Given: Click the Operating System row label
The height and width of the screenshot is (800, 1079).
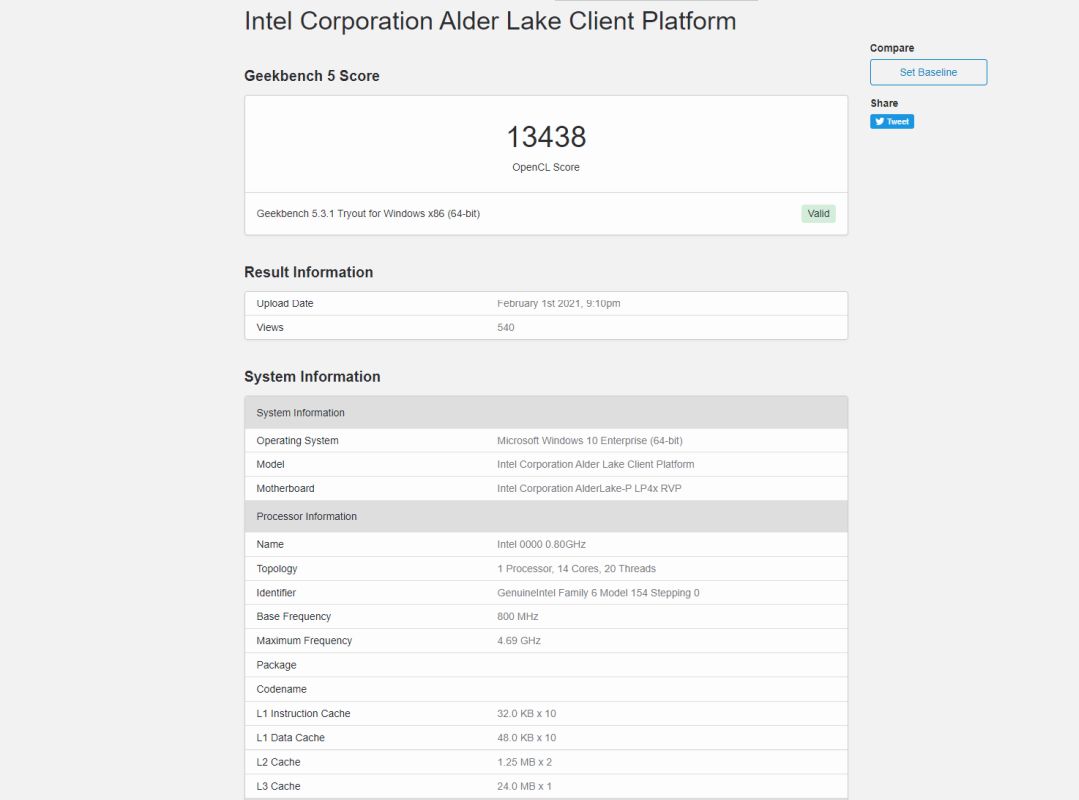Looking at the screenshot, I should coord(297,440).
